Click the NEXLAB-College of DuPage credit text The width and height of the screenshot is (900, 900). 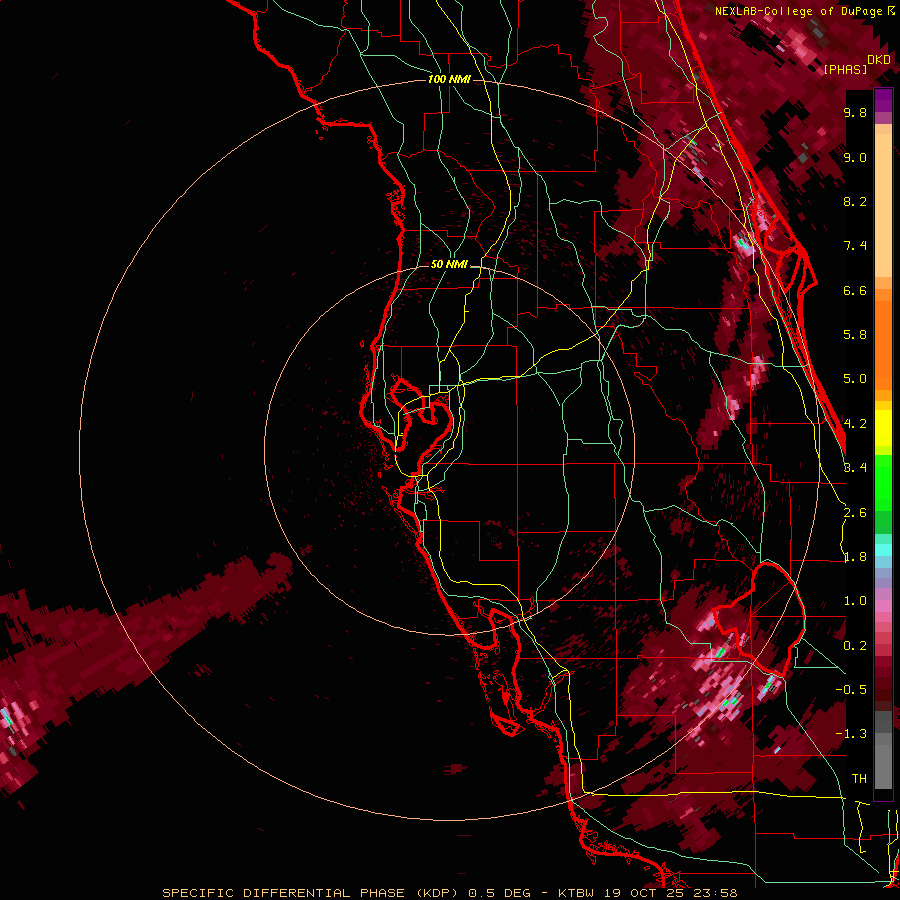[x=800, y=11]
